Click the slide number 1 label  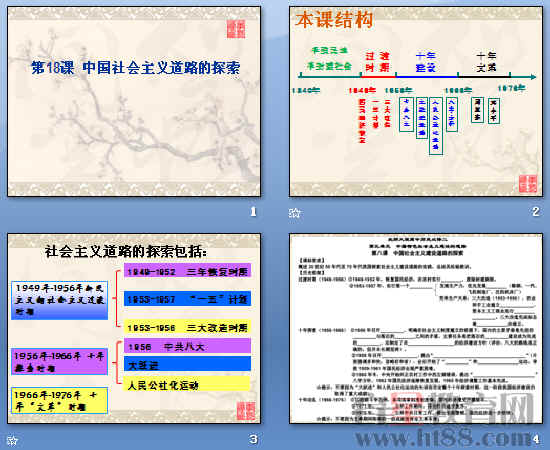coord(253,211)
